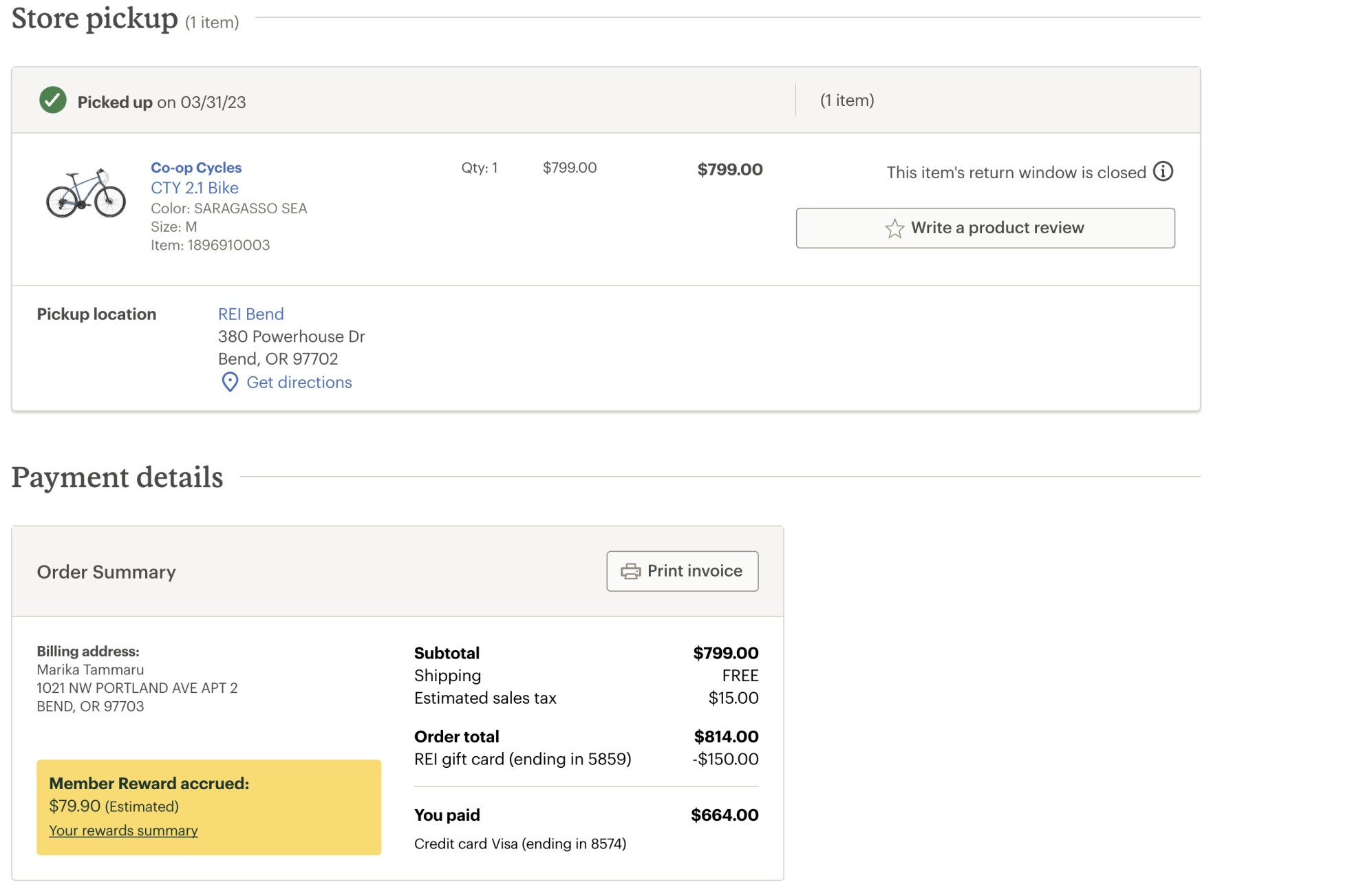This screenshot has width=1372, height=891.
Task: Click the return window closed message text
Action: [1016, 172]
